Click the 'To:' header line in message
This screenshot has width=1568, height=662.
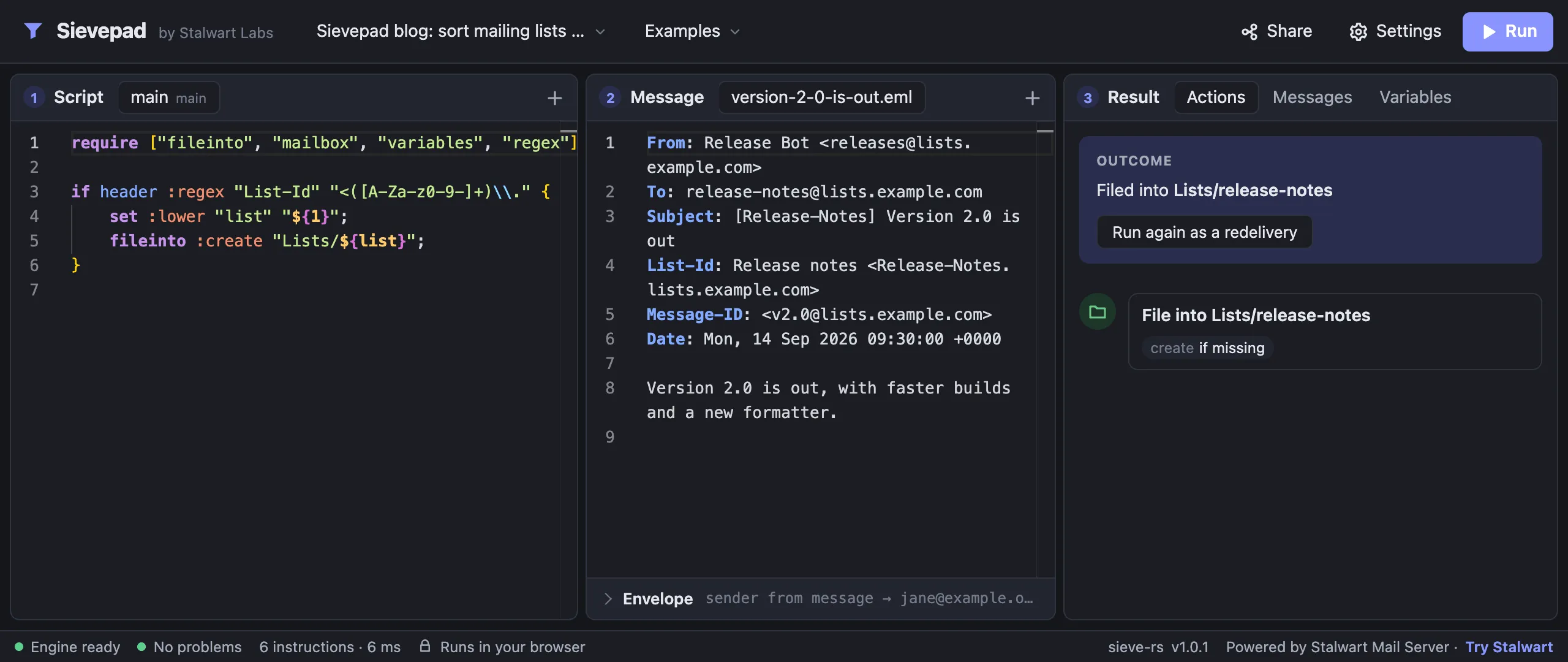coord(815,192)
